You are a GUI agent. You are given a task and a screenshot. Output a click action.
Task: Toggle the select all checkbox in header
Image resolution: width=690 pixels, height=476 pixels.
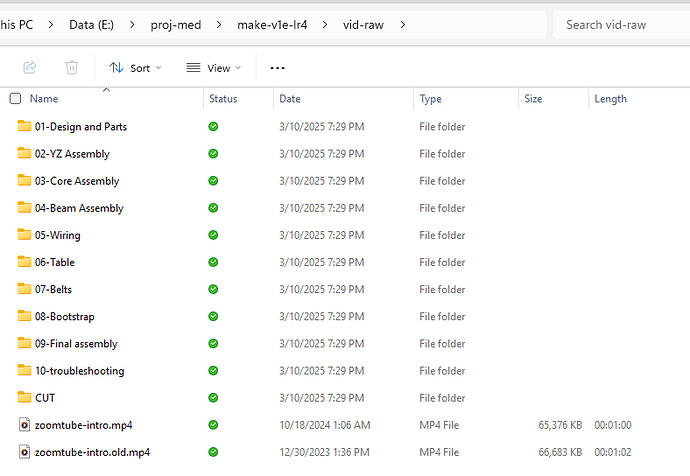tap(15, 99)
